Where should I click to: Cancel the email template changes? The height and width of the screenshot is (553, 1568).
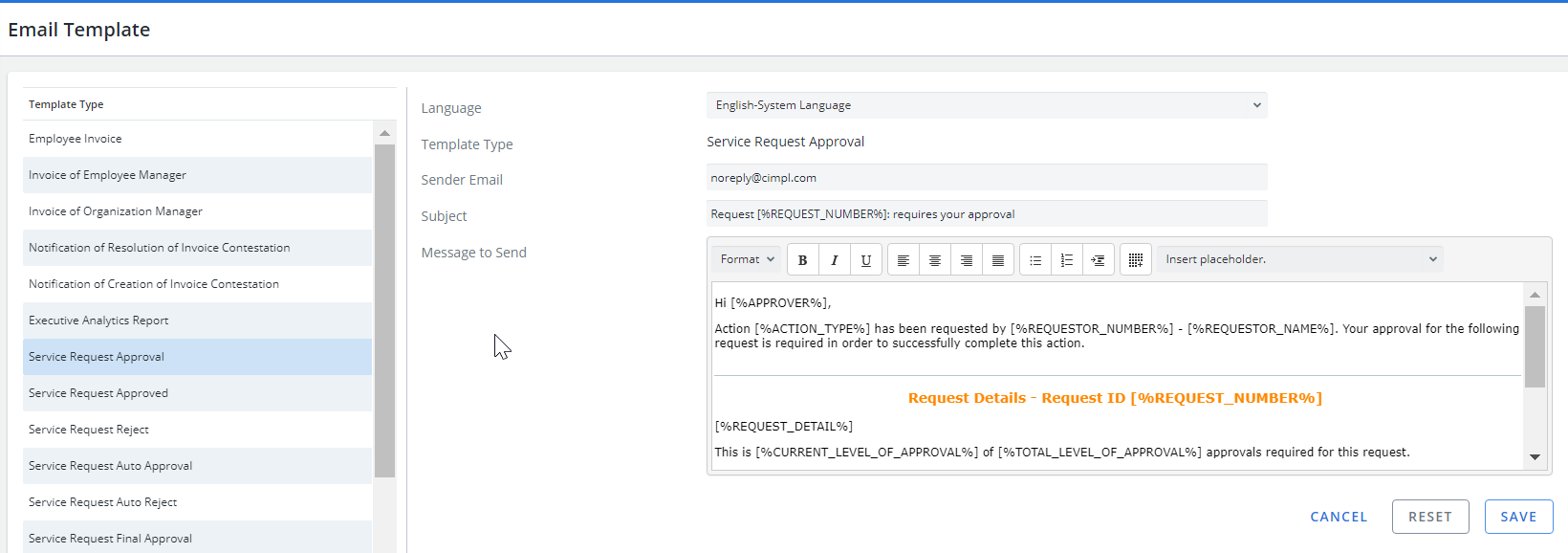(x=1339, y=517)
